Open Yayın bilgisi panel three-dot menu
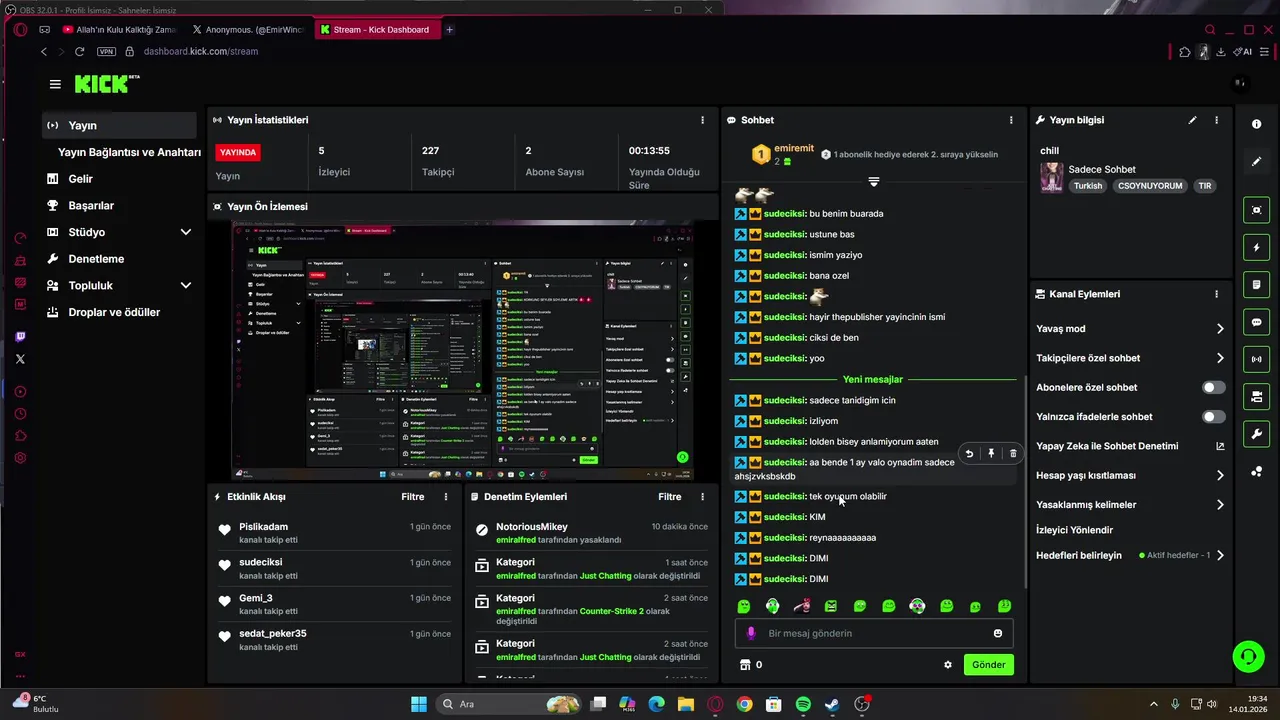1280x720 pixels. pos(1216,120)
